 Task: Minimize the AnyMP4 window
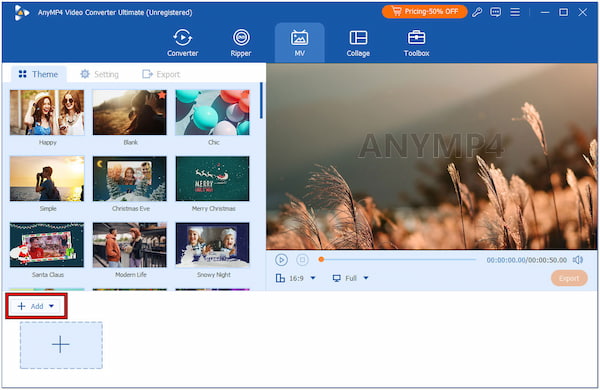pos(545,12)
